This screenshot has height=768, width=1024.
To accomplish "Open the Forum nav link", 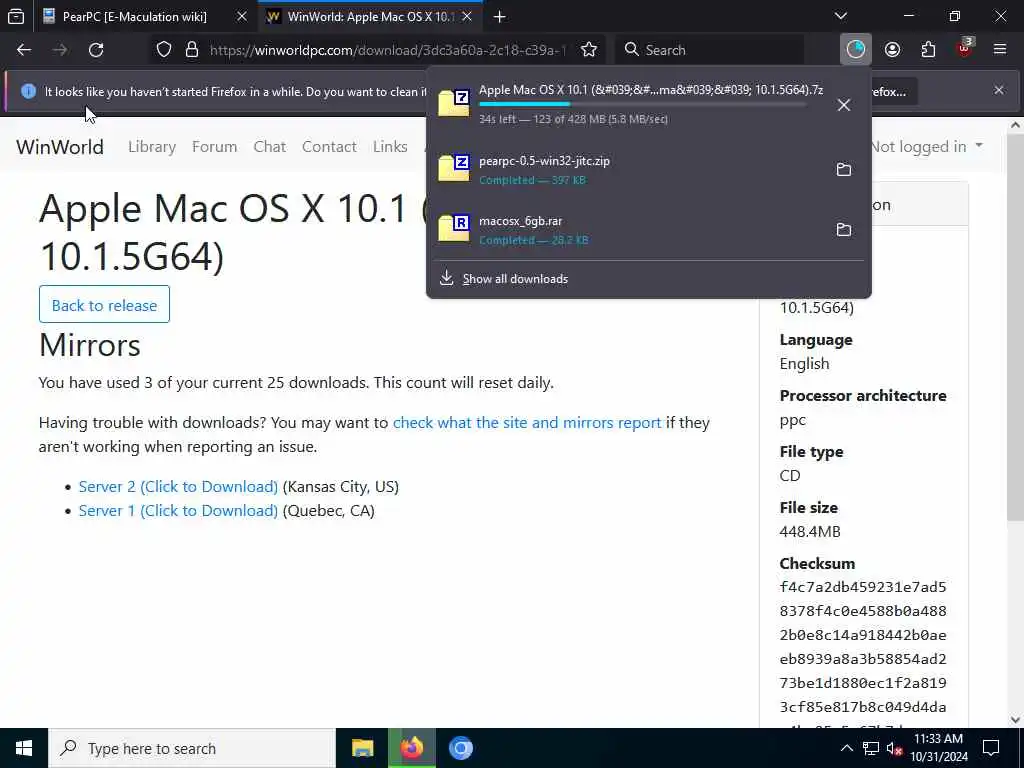I will [x=214, y=146].
